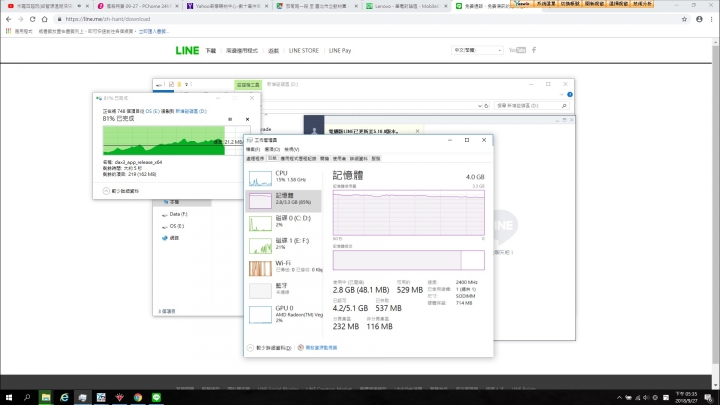Screen dimensions: 720x405
Task: Open LINE's Facebook page icon
Action: (x=534, y=50)
